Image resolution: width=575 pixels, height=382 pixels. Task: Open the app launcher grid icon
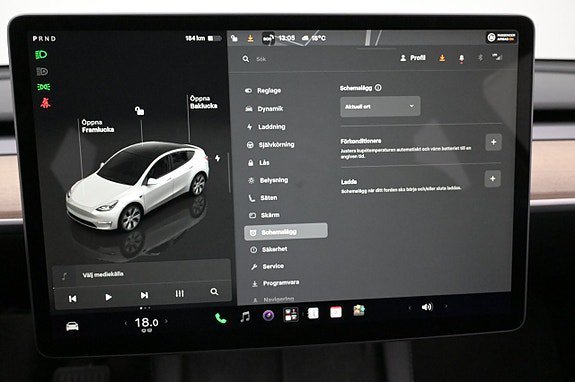point(291,315)
